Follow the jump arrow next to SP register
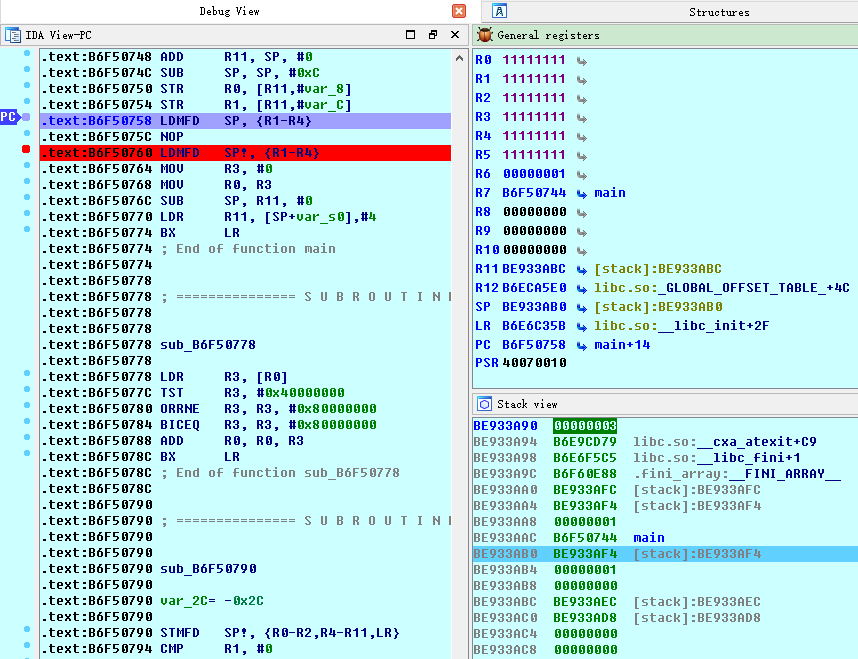The width and height of the screenshot is (858, 659). tap(582, 308)
